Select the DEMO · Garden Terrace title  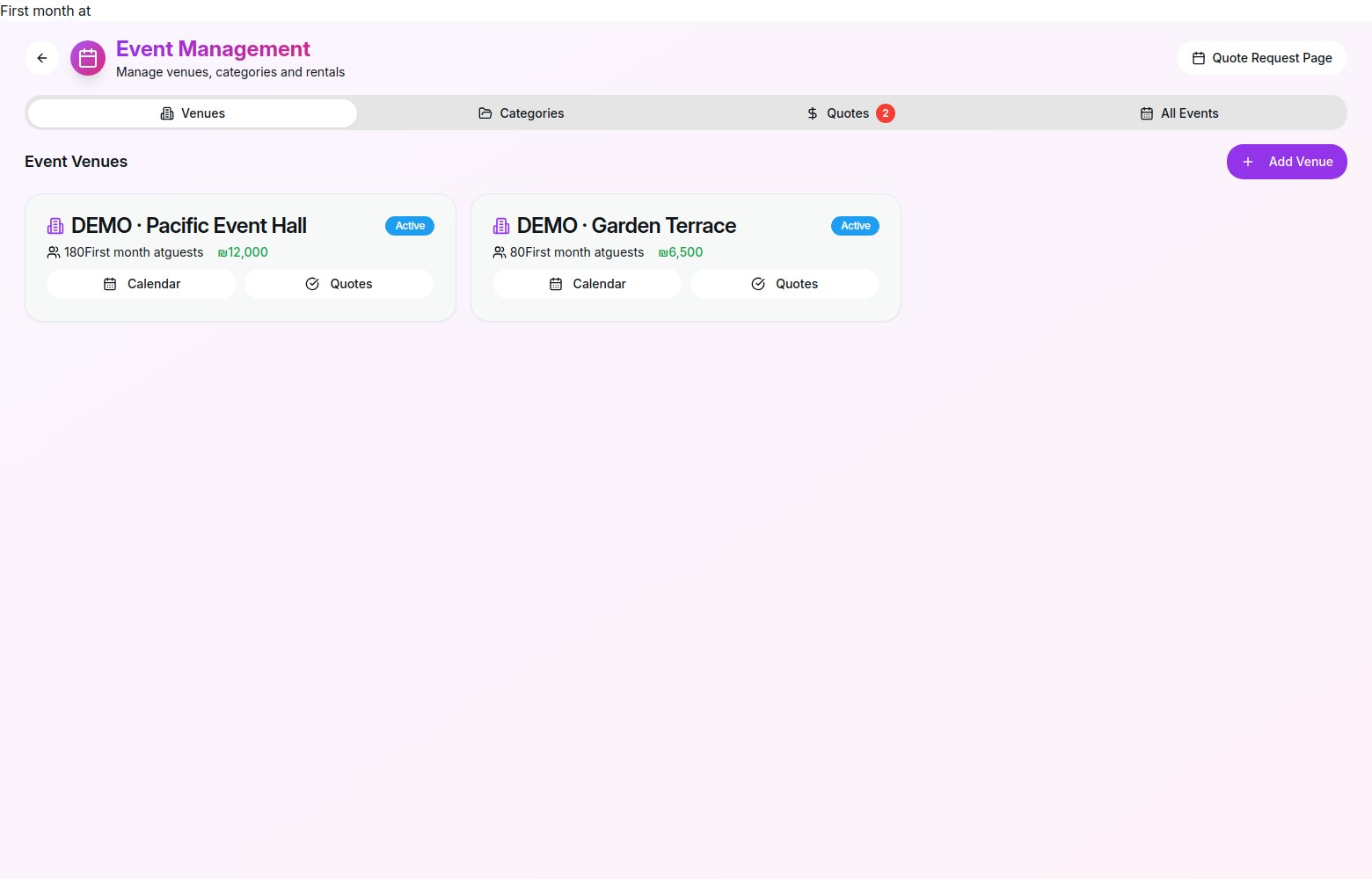pos(626,226)
